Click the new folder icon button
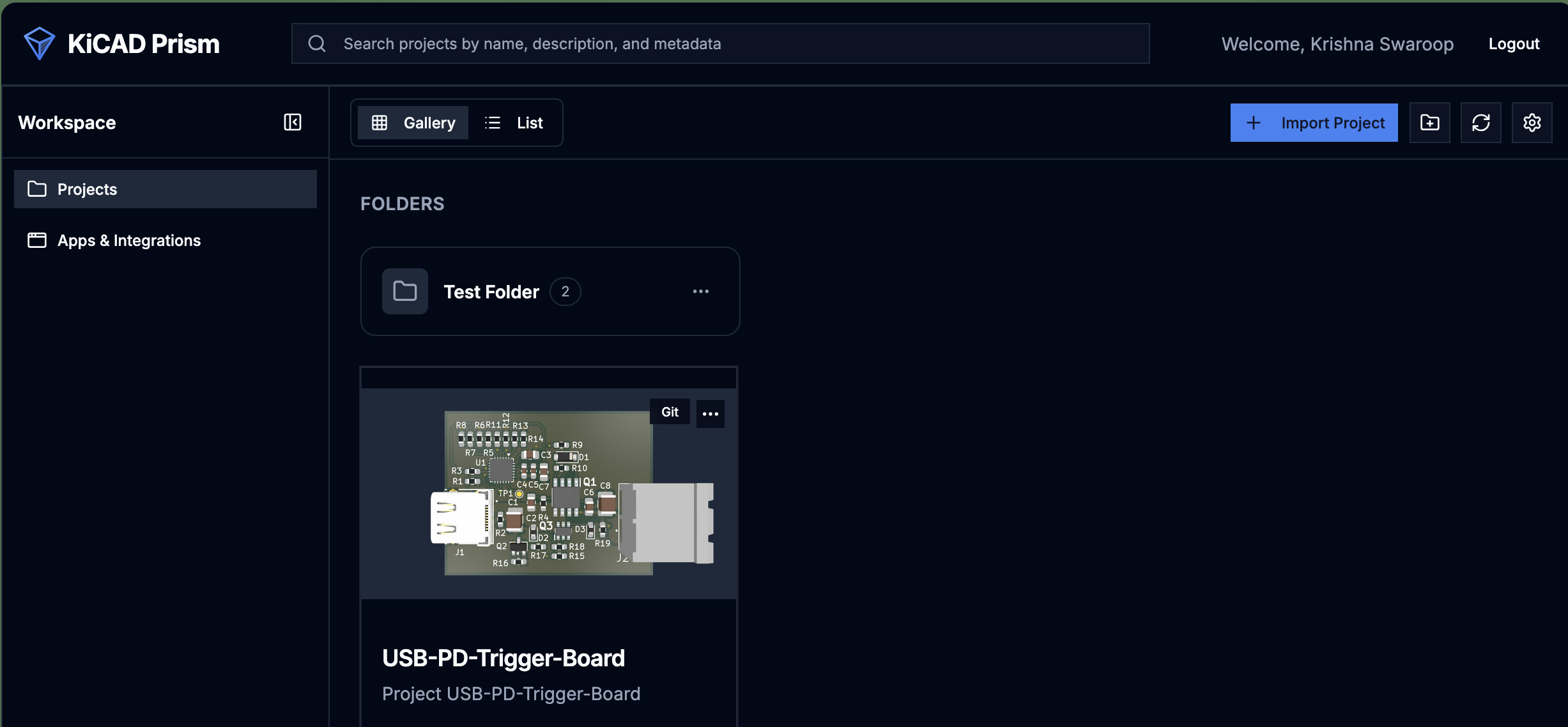 1429,123
